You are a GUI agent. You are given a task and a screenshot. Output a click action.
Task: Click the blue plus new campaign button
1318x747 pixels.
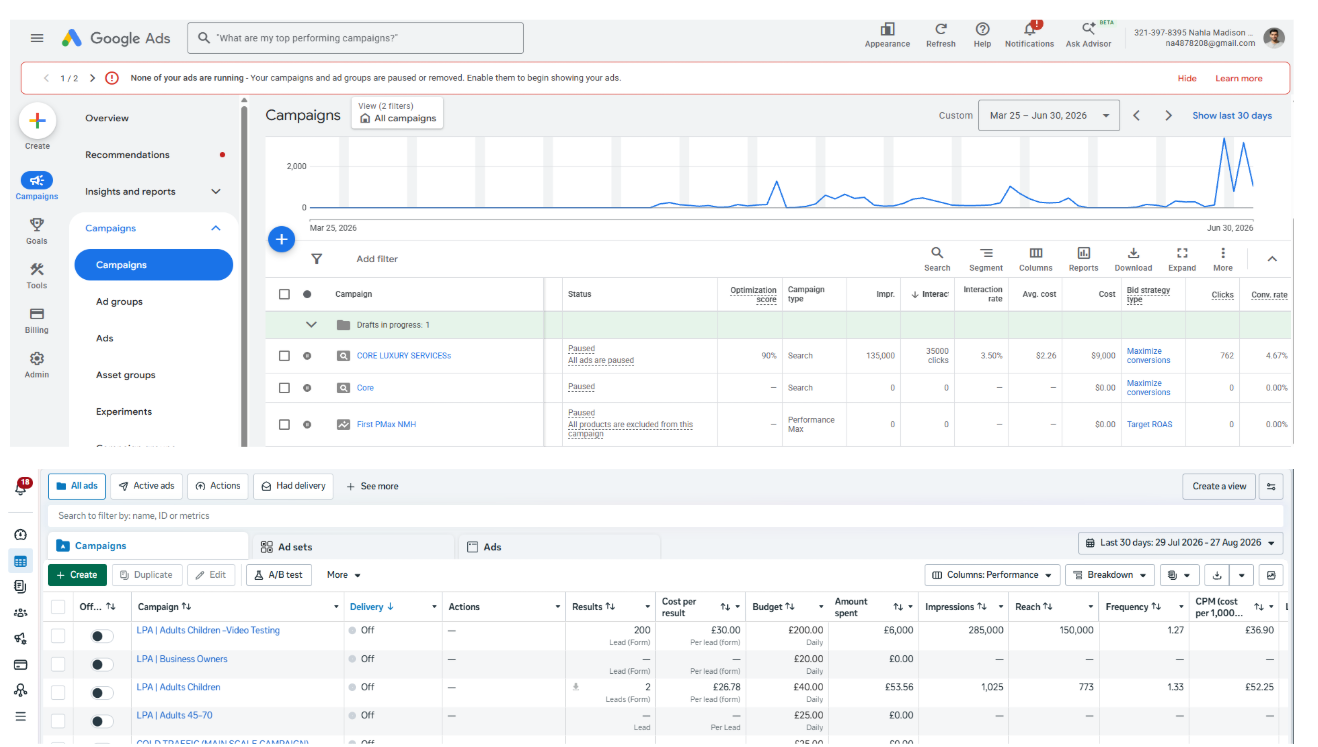tap(282, 239)
